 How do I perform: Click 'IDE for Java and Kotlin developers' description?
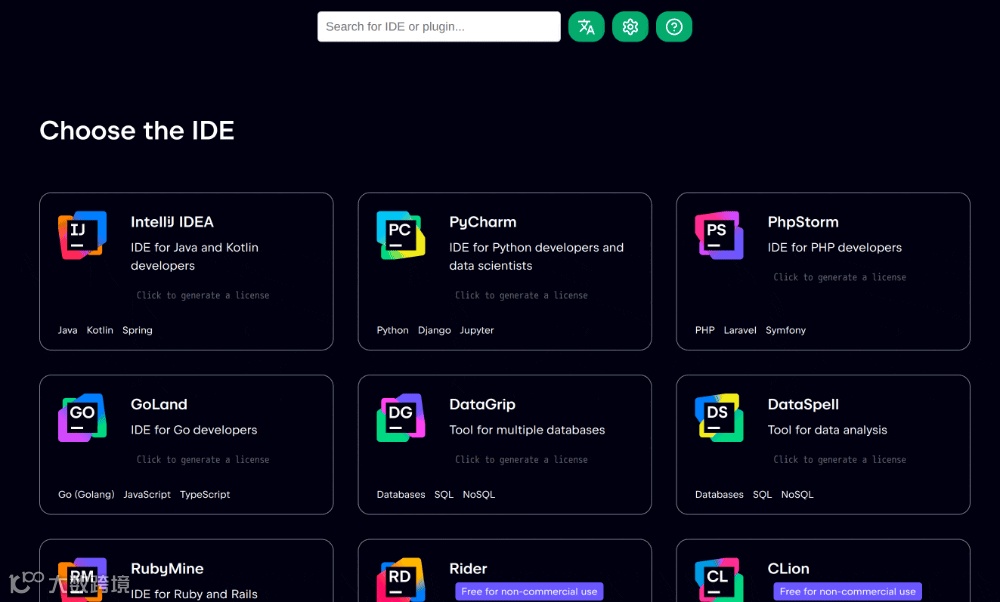(x=195, y=256)
